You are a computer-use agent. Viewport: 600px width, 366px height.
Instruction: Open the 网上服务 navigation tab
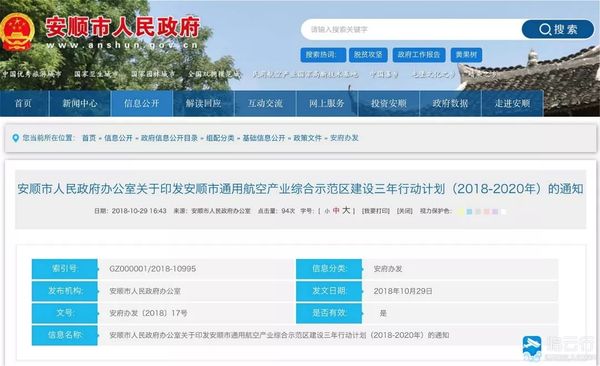327,103
